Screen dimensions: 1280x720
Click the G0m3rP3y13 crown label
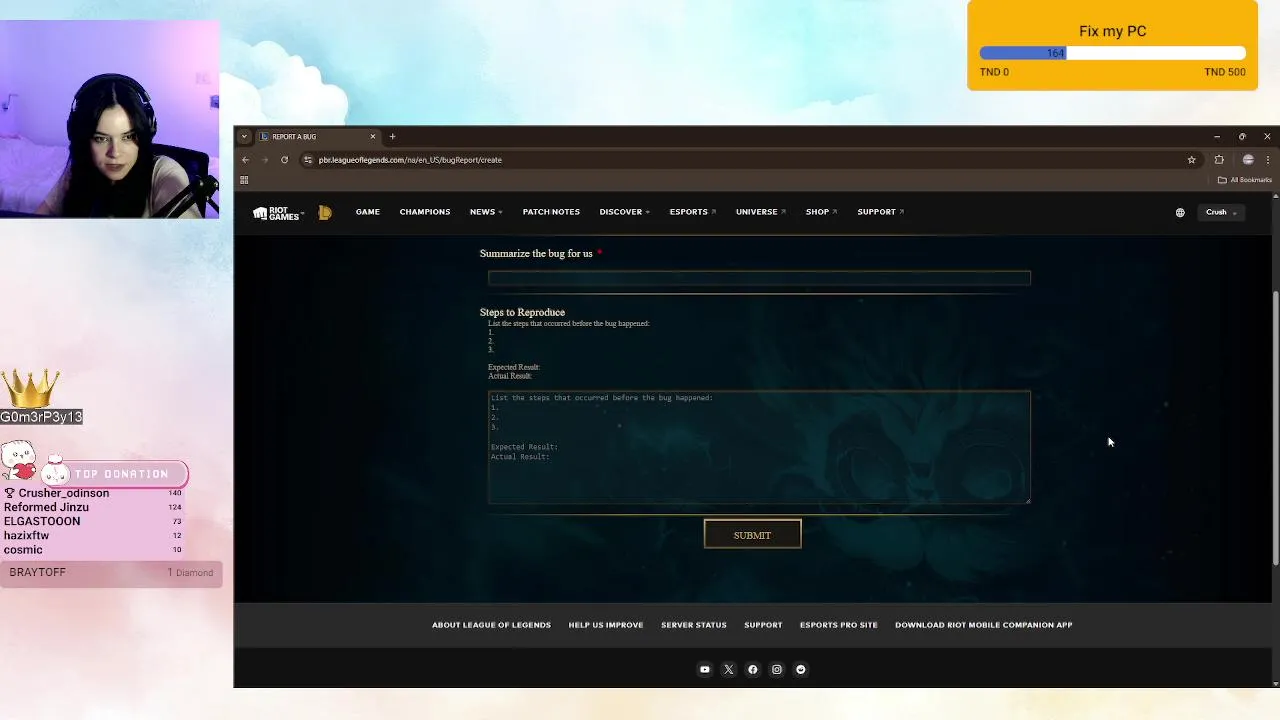(41, 417)
